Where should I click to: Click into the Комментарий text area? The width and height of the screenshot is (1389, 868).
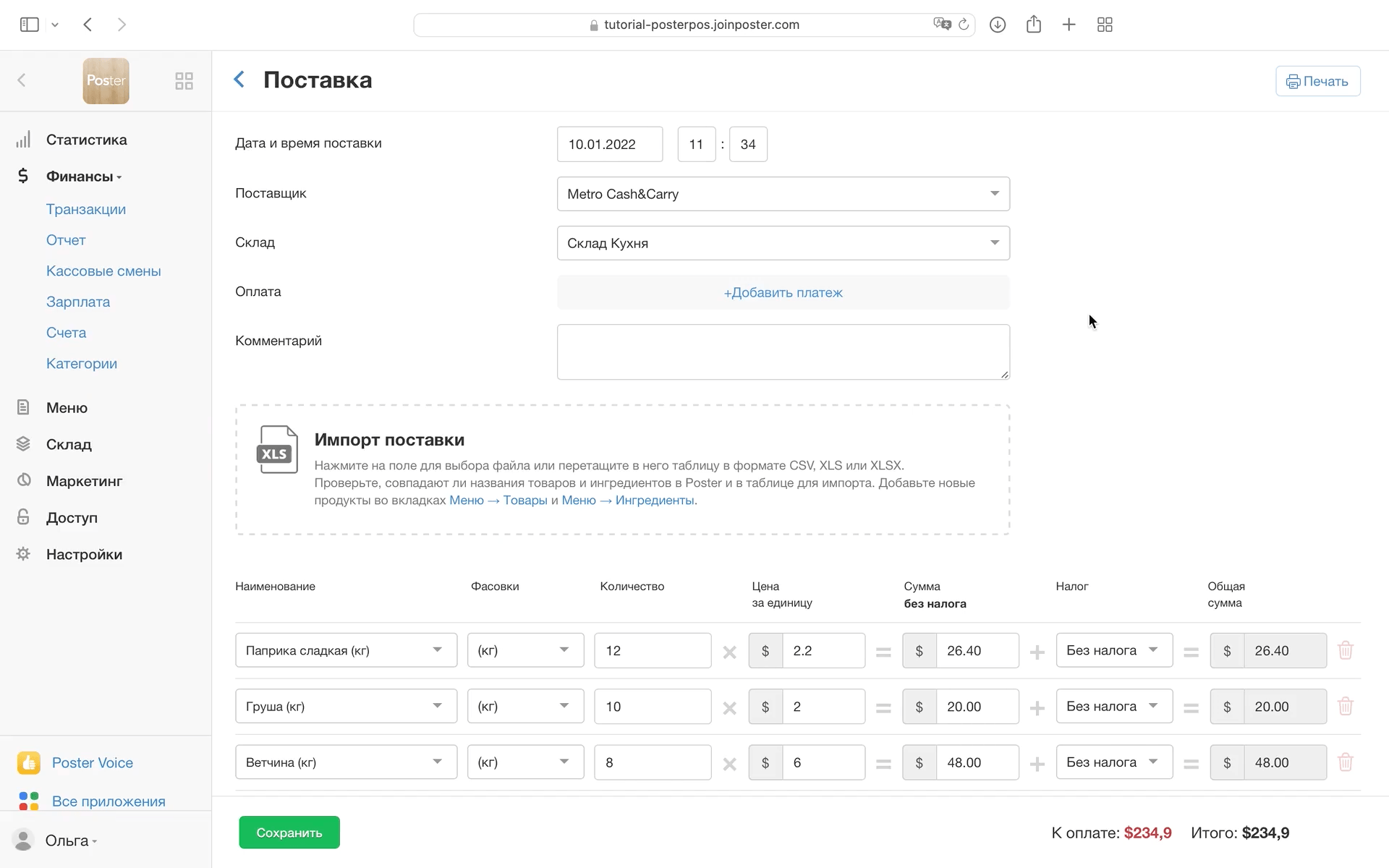click(783, 352)
